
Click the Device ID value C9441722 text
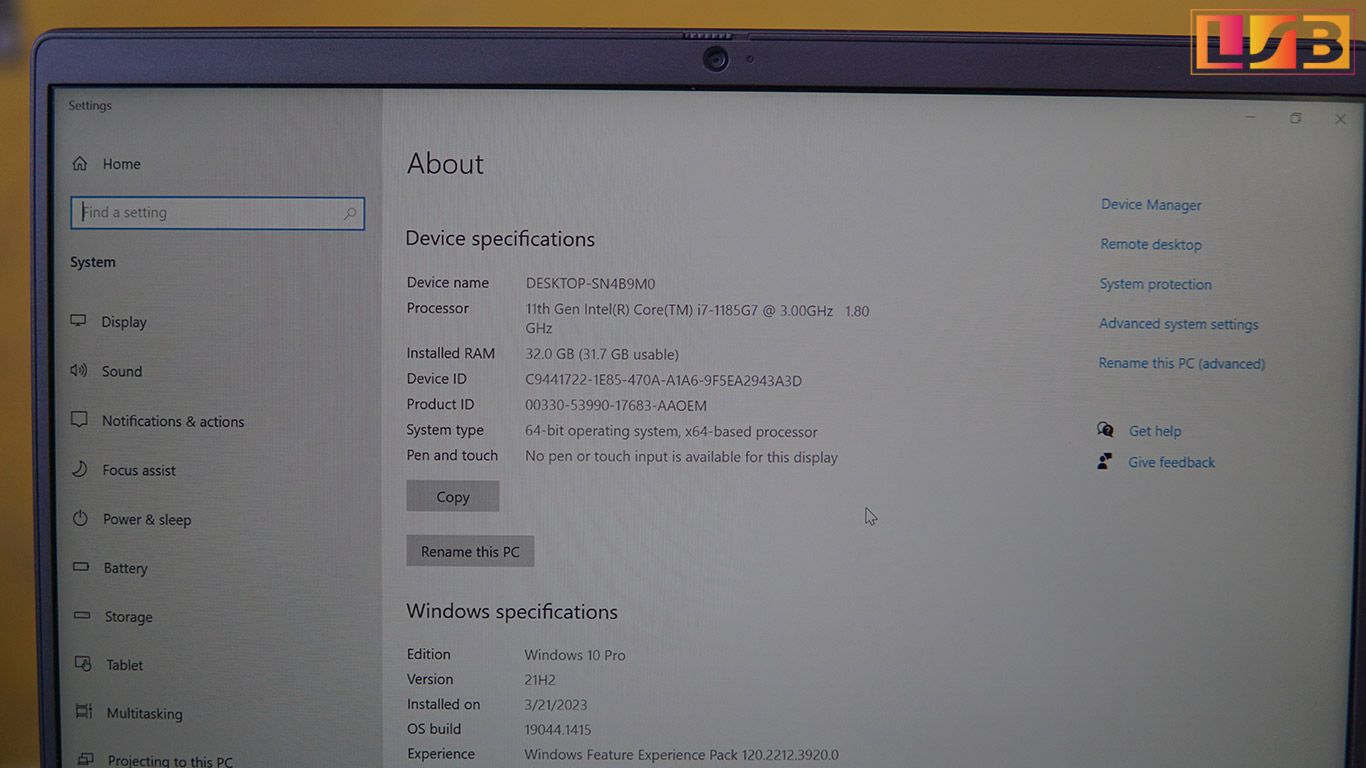click(x=663, y=380)
